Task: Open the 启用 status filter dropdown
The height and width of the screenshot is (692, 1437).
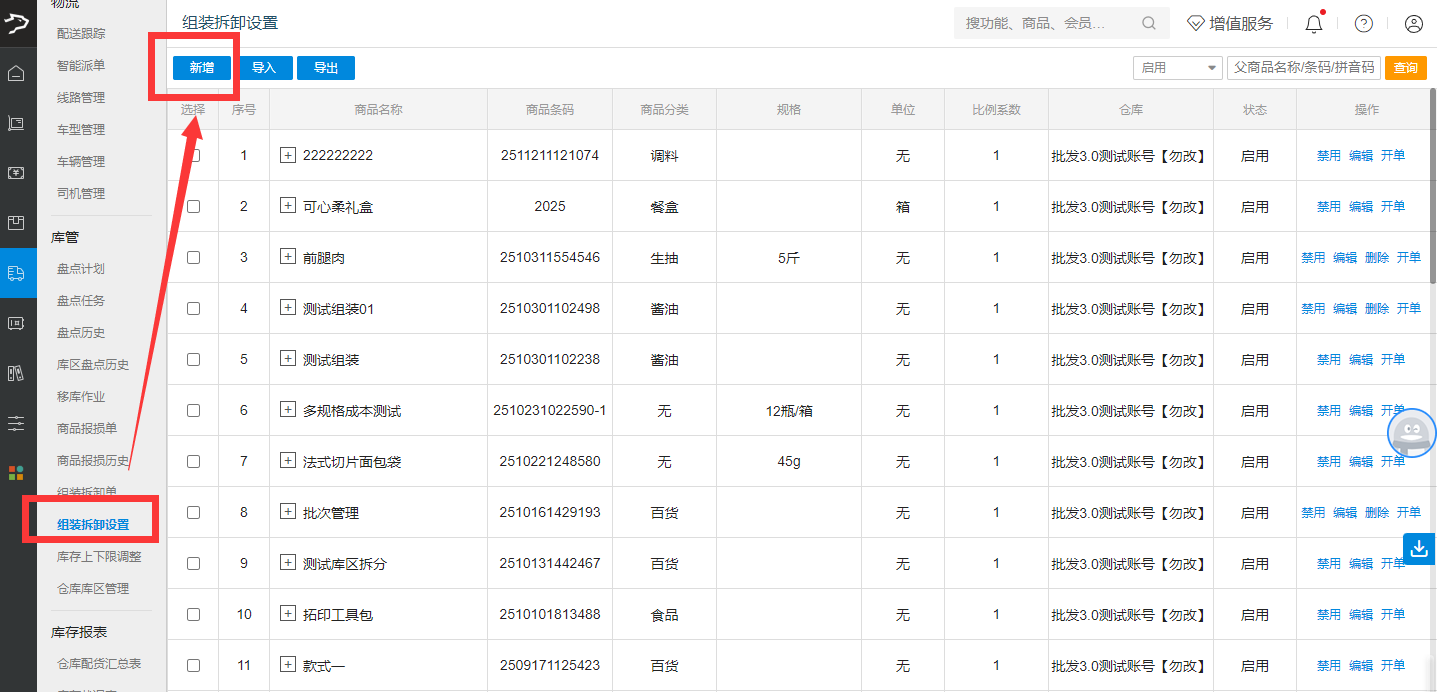Action: click(x=1178, y=68)
